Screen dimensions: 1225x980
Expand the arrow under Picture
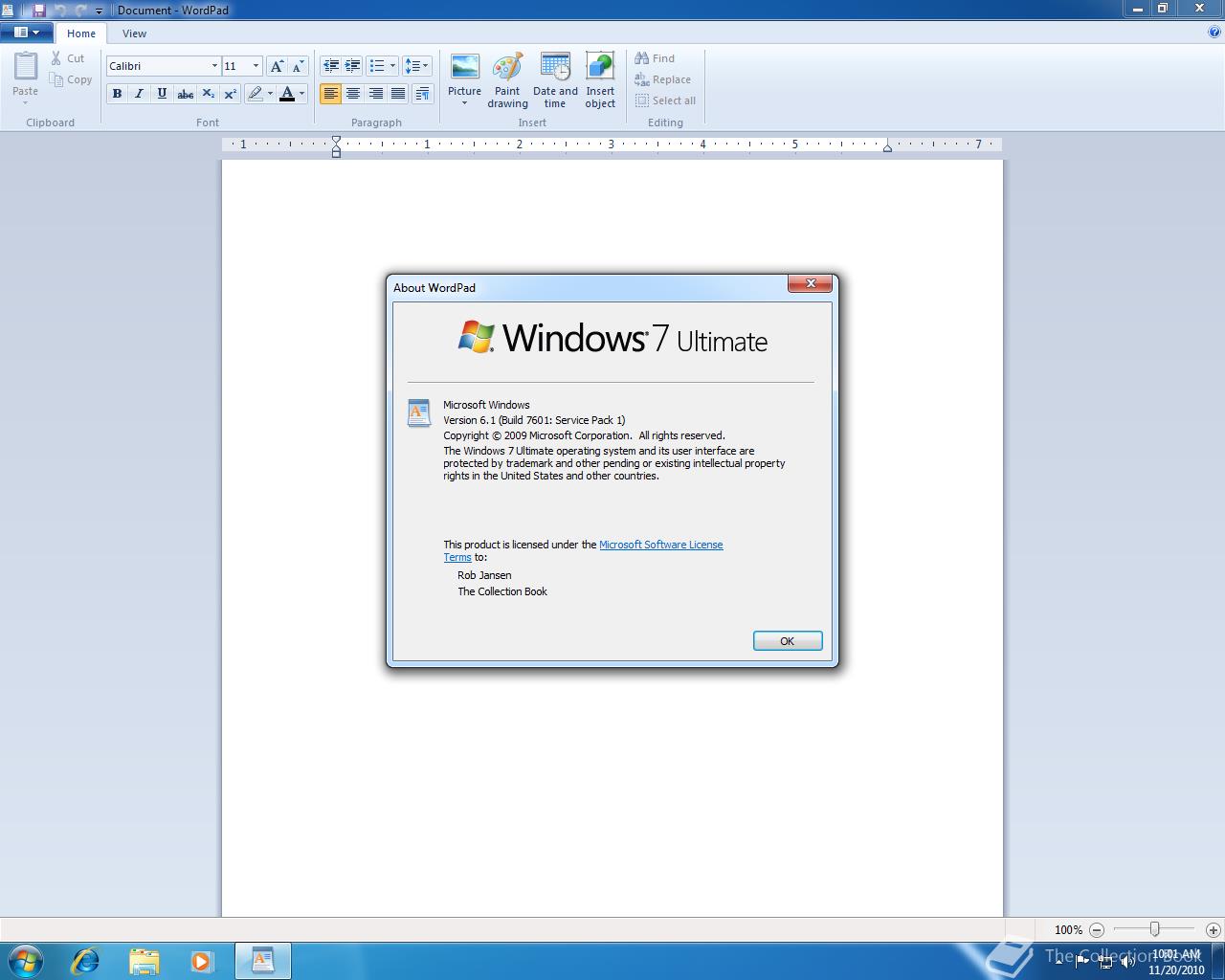(464, 102)
